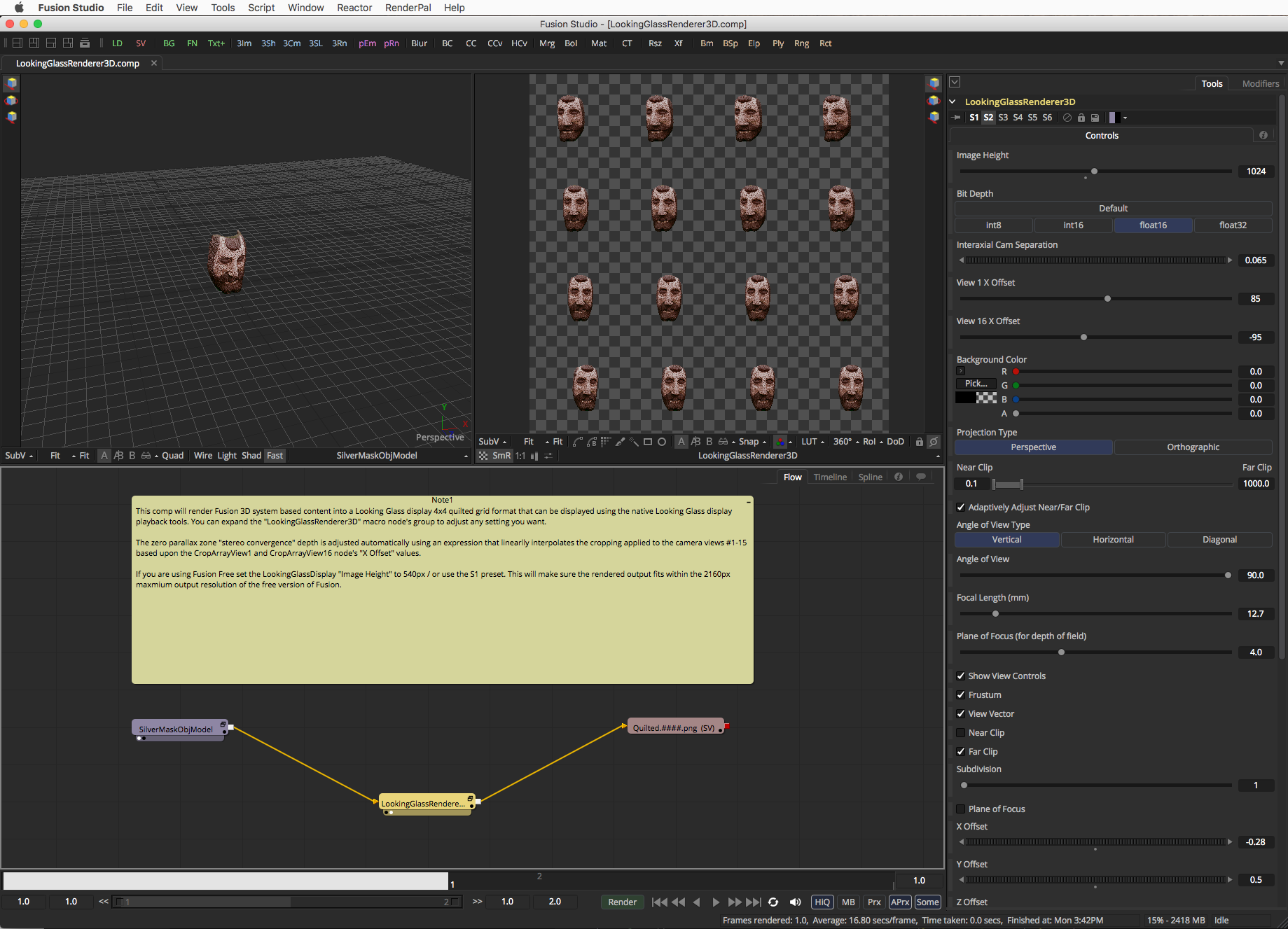Click the lock icon in right viewer toolbar

coord(920,442)
